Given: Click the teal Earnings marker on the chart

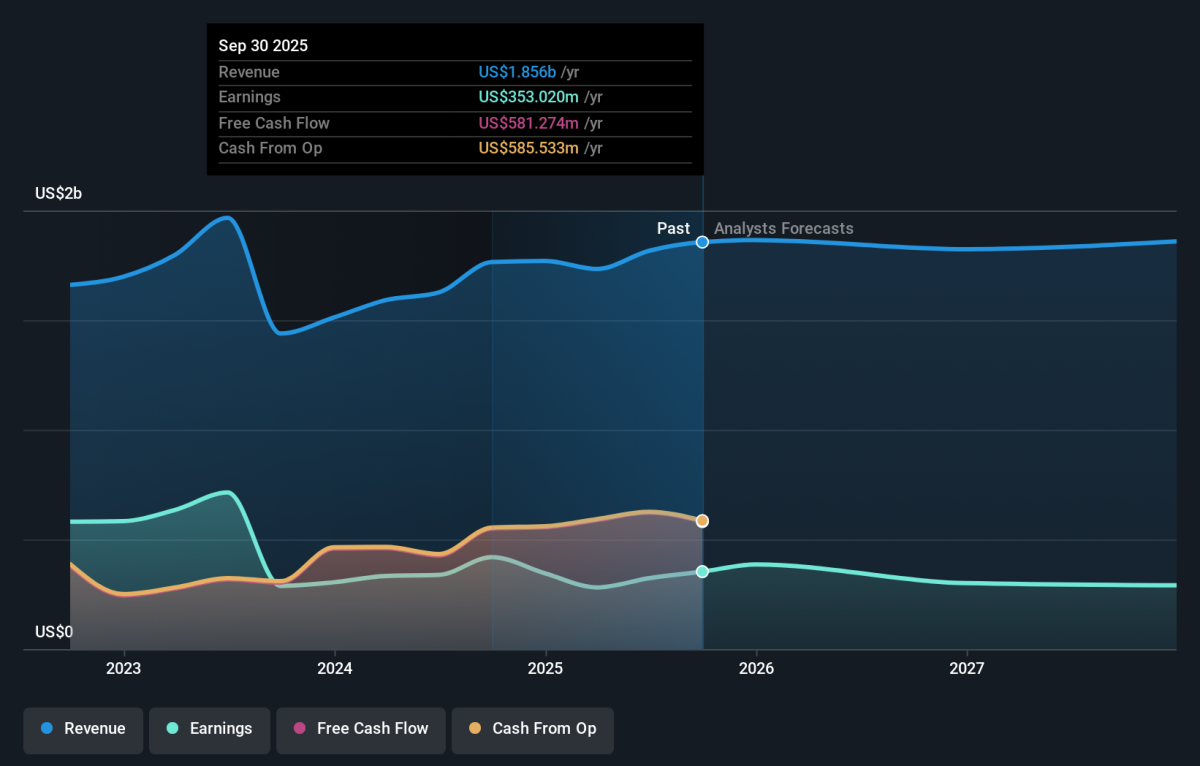Looking at the screenshot, I should point(702,571).
